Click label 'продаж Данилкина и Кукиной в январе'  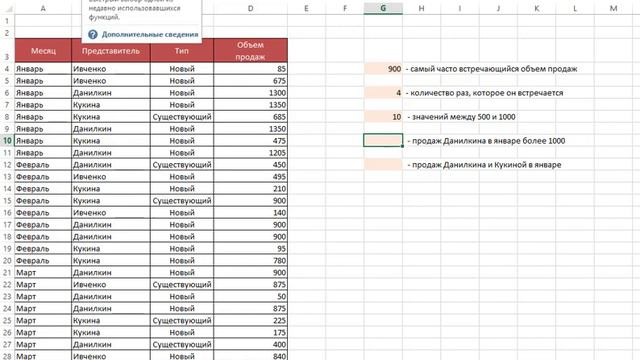487,165
